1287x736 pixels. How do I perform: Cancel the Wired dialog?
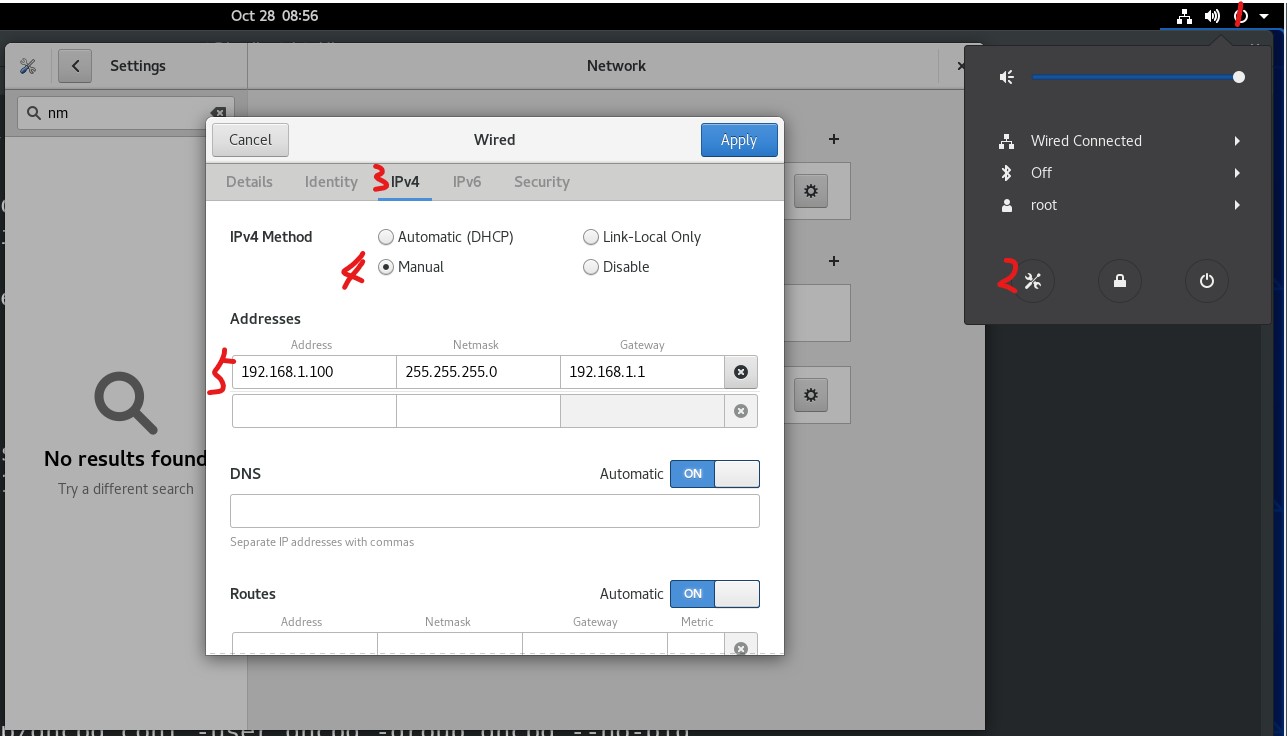(250, 140)
